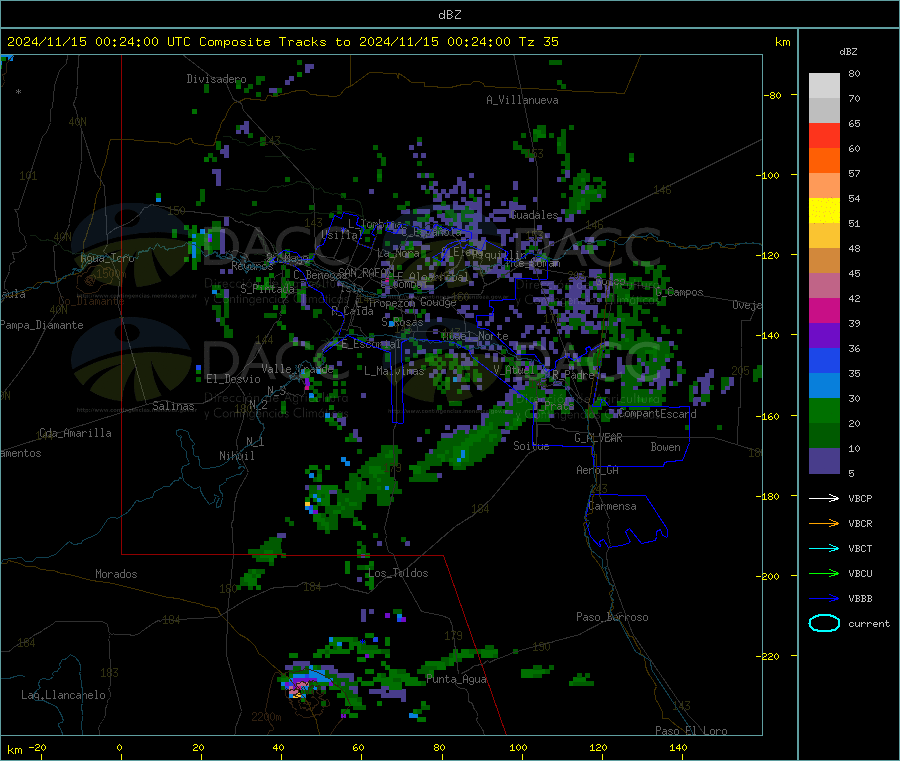The height and width of the screenshot is (761, 900).
Task: Click the cyan 'current' ellipse icon
Action: tap(824, 623)
